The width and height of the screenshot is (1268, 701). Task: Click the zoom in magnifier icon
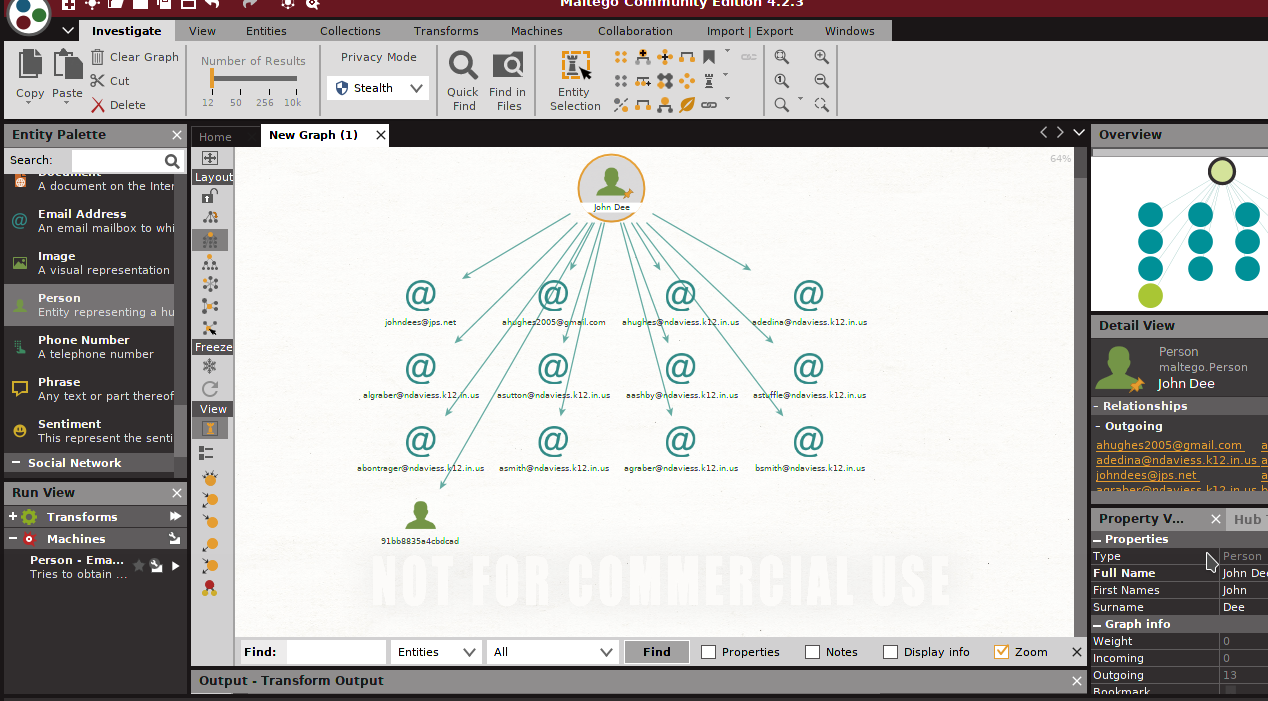point(821,57)
